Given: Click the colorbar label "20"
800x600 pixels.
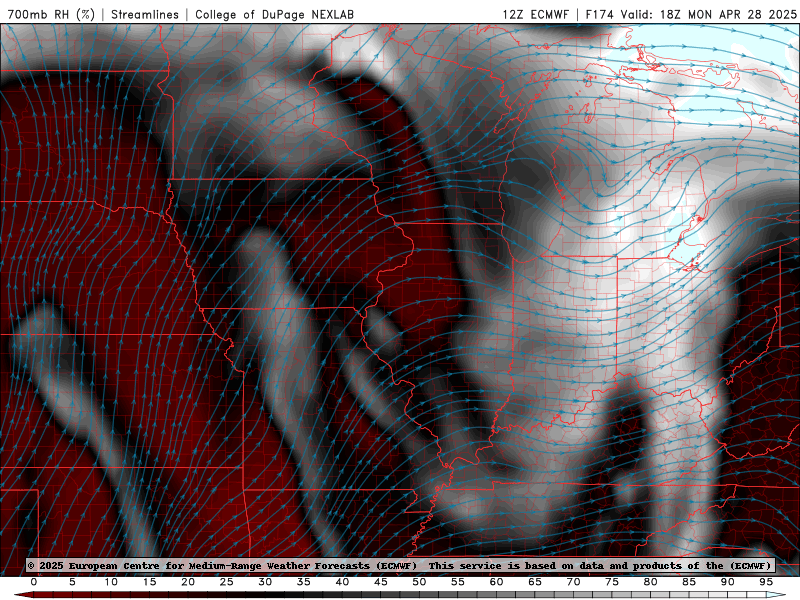Looking at the screenshot, I should point(188,582).
